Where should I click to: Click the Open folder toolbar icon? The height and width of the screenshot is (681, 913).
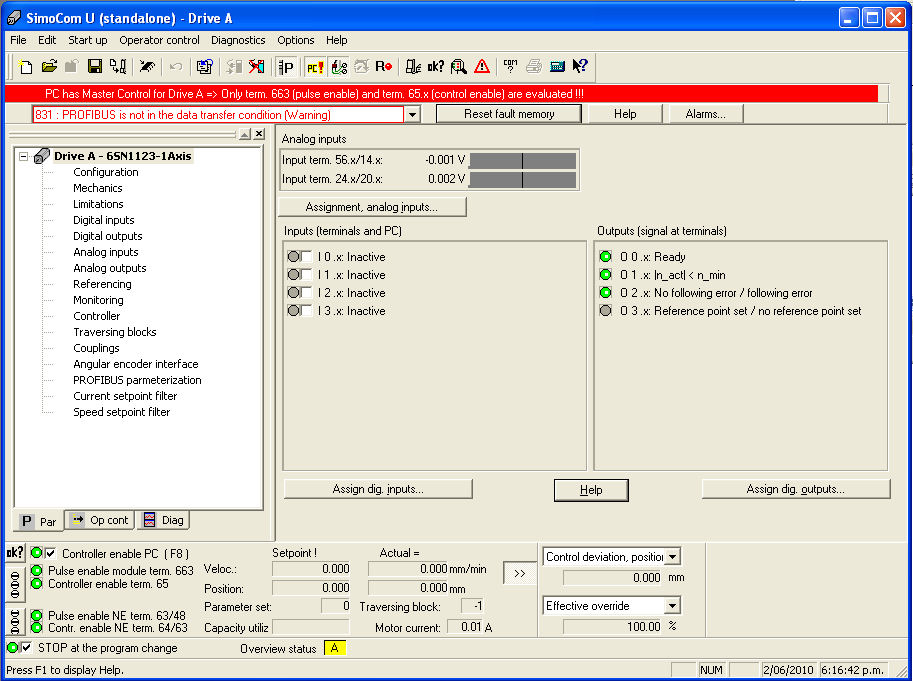(49, 66)
